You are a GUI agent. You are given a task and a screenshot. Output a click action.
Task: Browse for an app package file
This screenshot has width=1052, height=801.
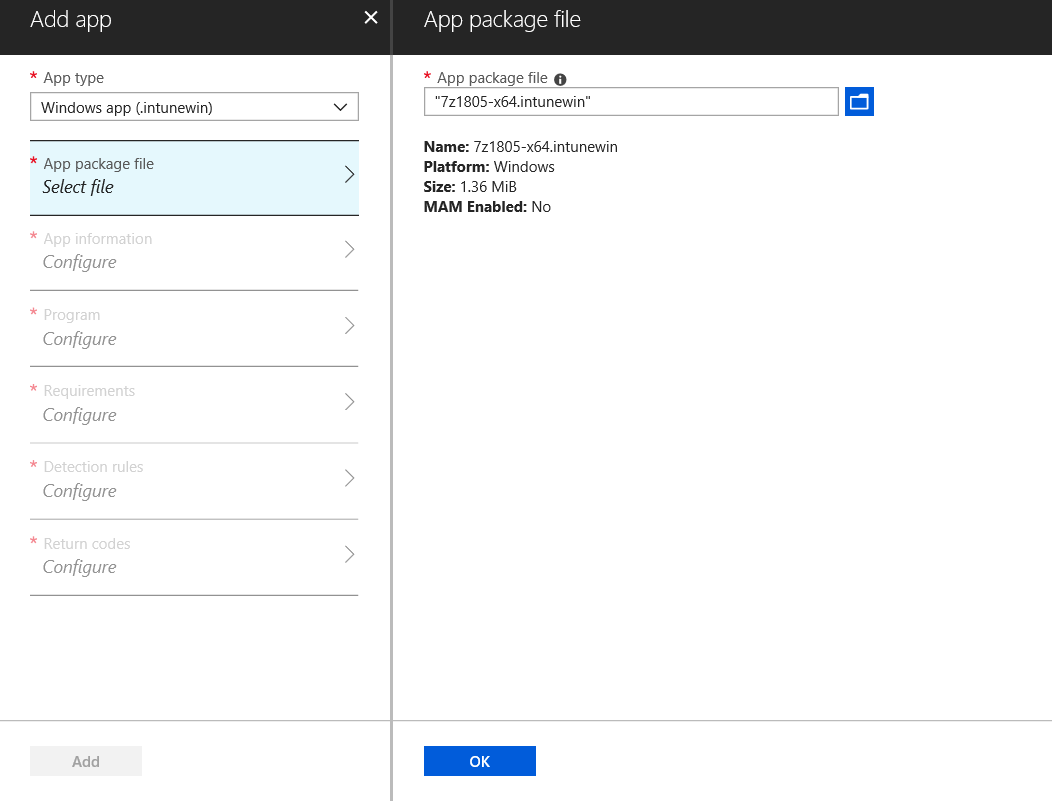coord(859,101)
